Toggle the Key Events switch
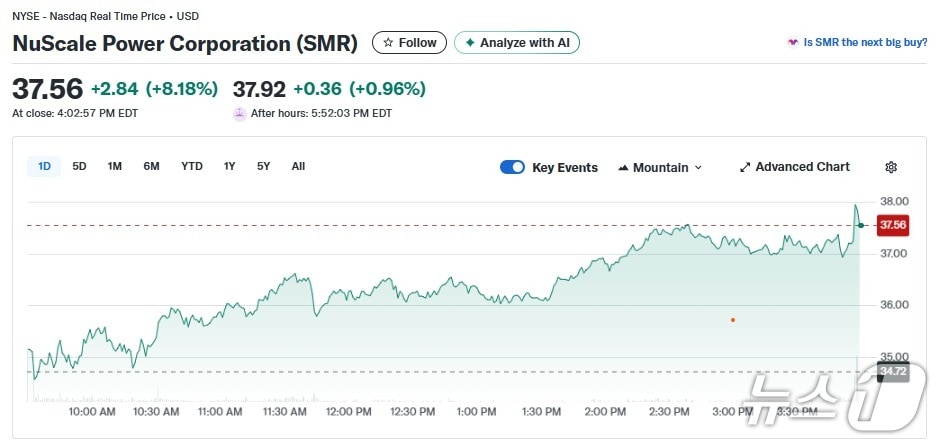The width and height of the screenshot is (940, 445). [512, 167]
